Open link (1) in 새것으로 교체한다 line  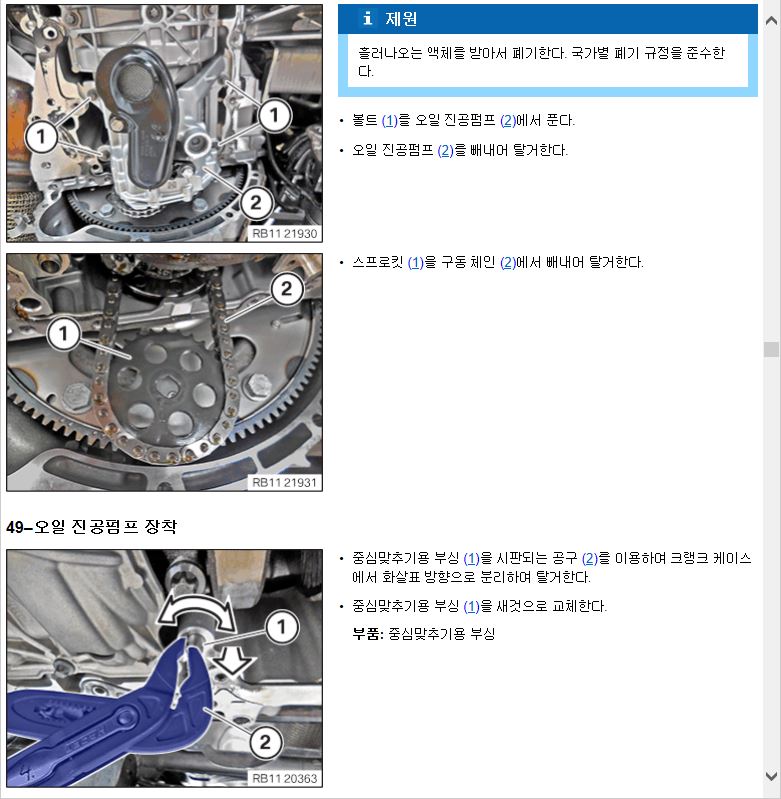coord(471,606)
